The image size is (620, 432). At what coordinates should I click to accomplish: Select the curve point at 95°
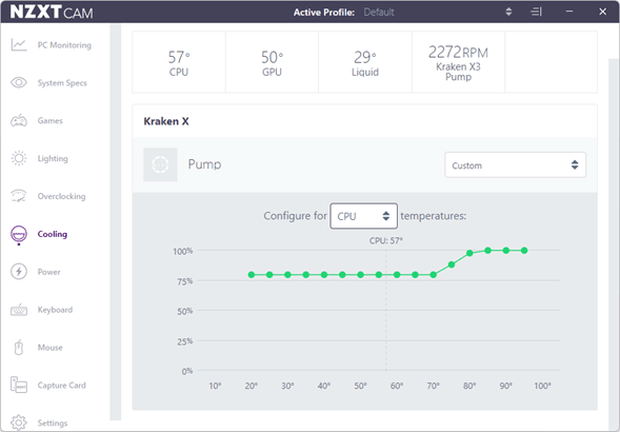coord(524,250)
